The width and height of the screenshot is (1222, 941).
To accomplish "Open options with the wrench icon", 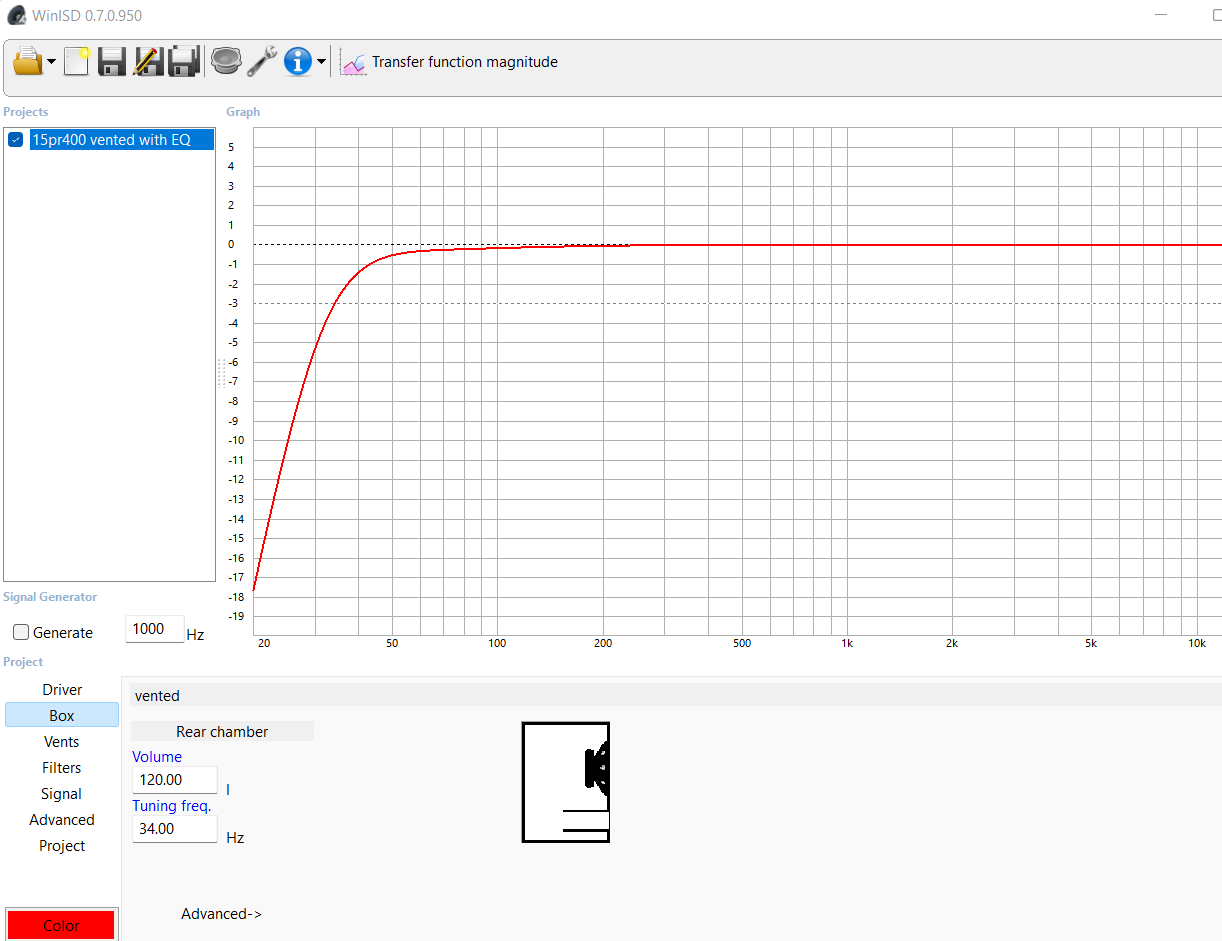I will tap(262, 62).
